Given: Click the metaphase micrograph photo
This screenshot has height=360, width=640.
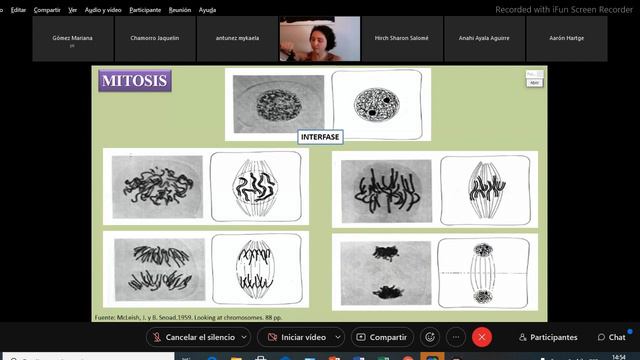Looking at the screenshot, I should click(x=386, y=191).
